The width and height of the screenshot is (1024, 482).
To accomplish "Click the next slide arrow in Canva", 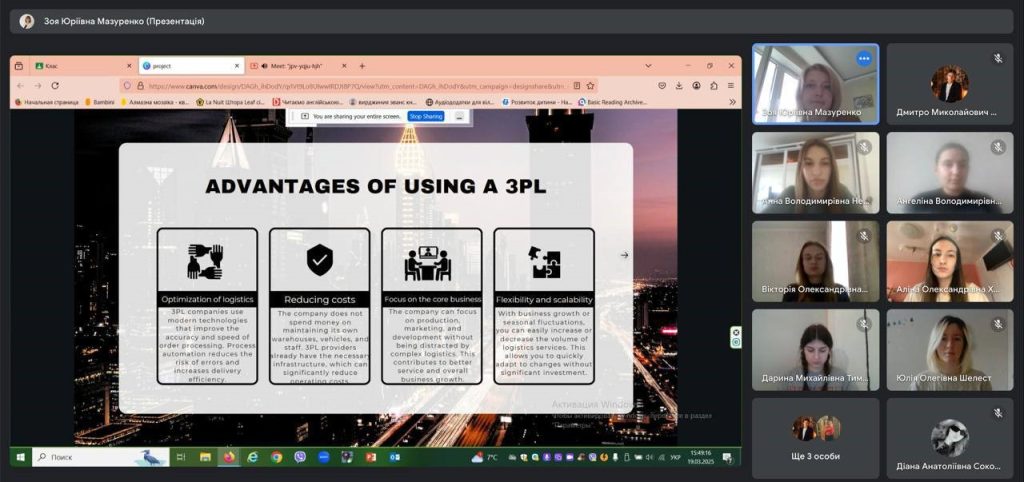I will 625,255.
